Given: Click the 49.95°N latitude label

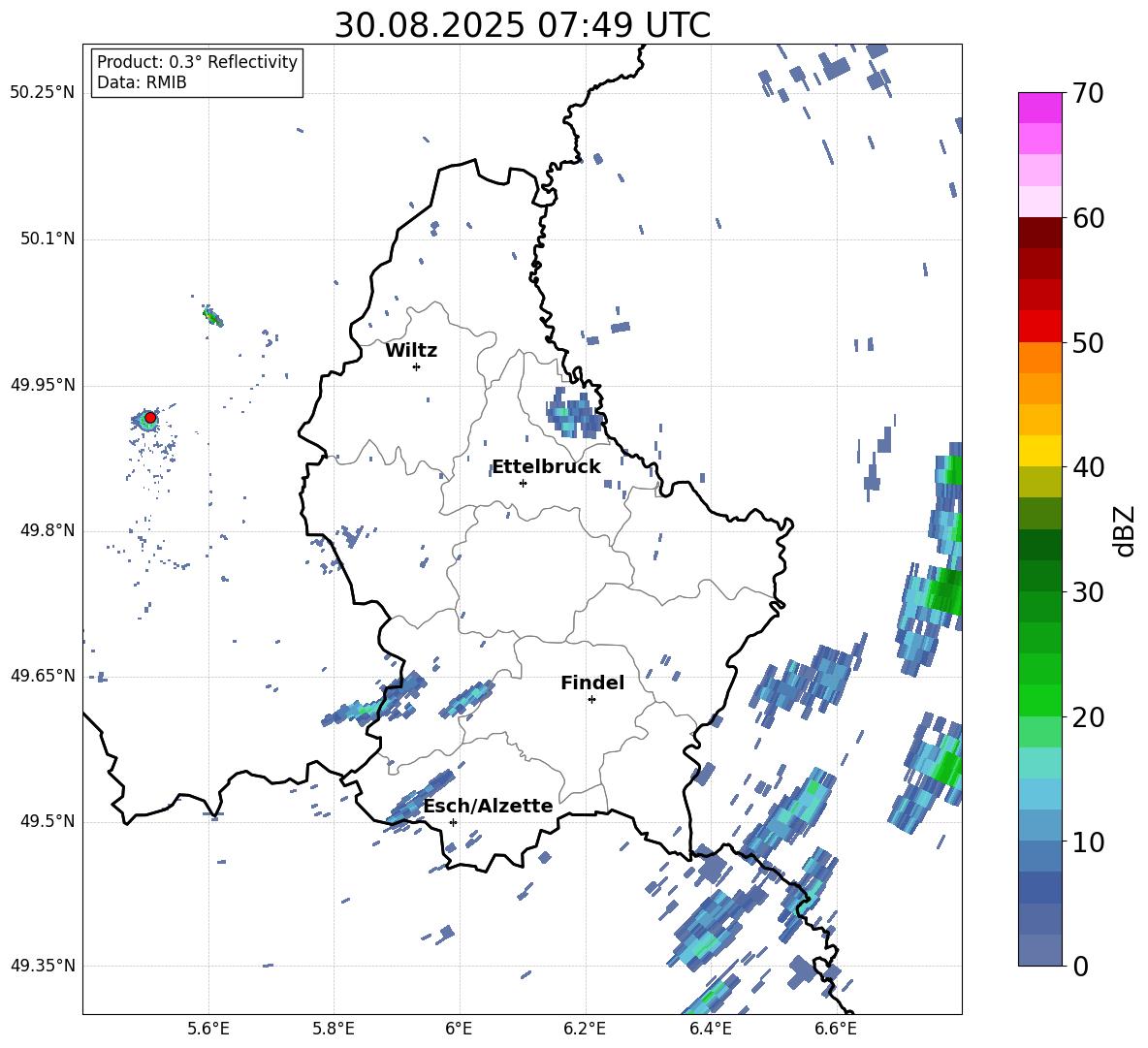Looking at the screenshot, I should point(43,385).
